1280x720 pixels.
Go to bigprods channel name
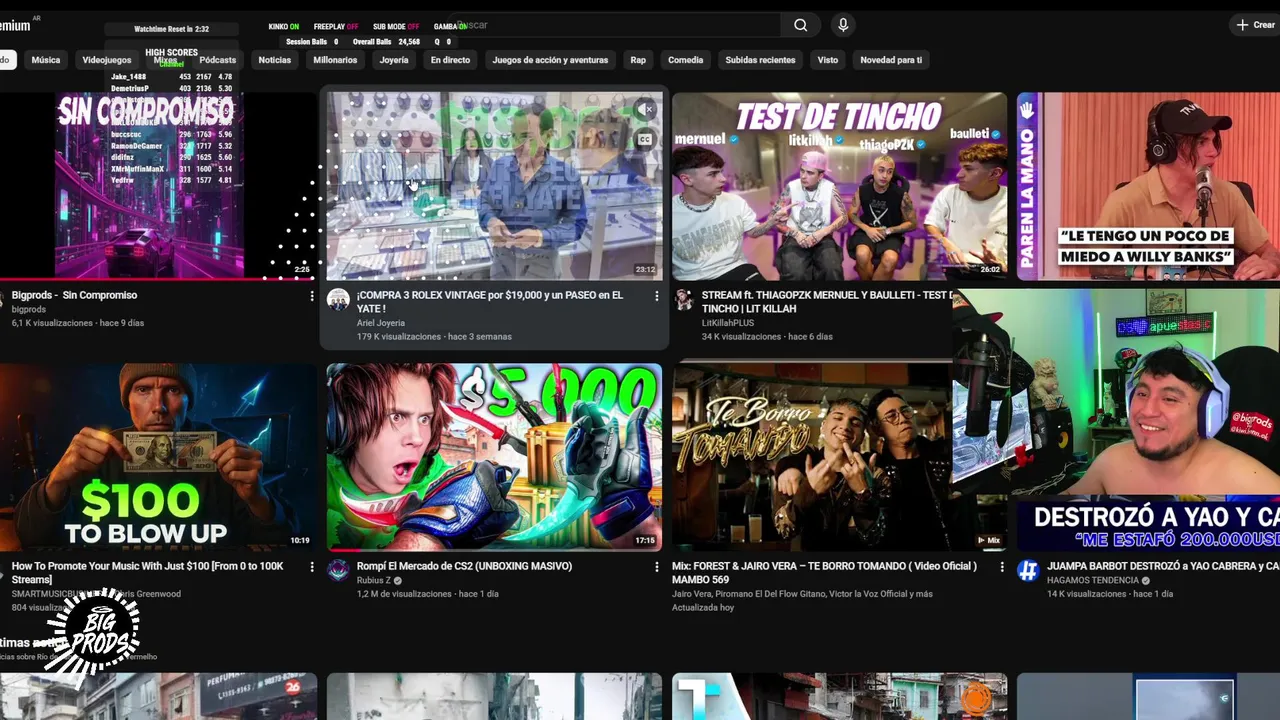(x=29, y=309)
